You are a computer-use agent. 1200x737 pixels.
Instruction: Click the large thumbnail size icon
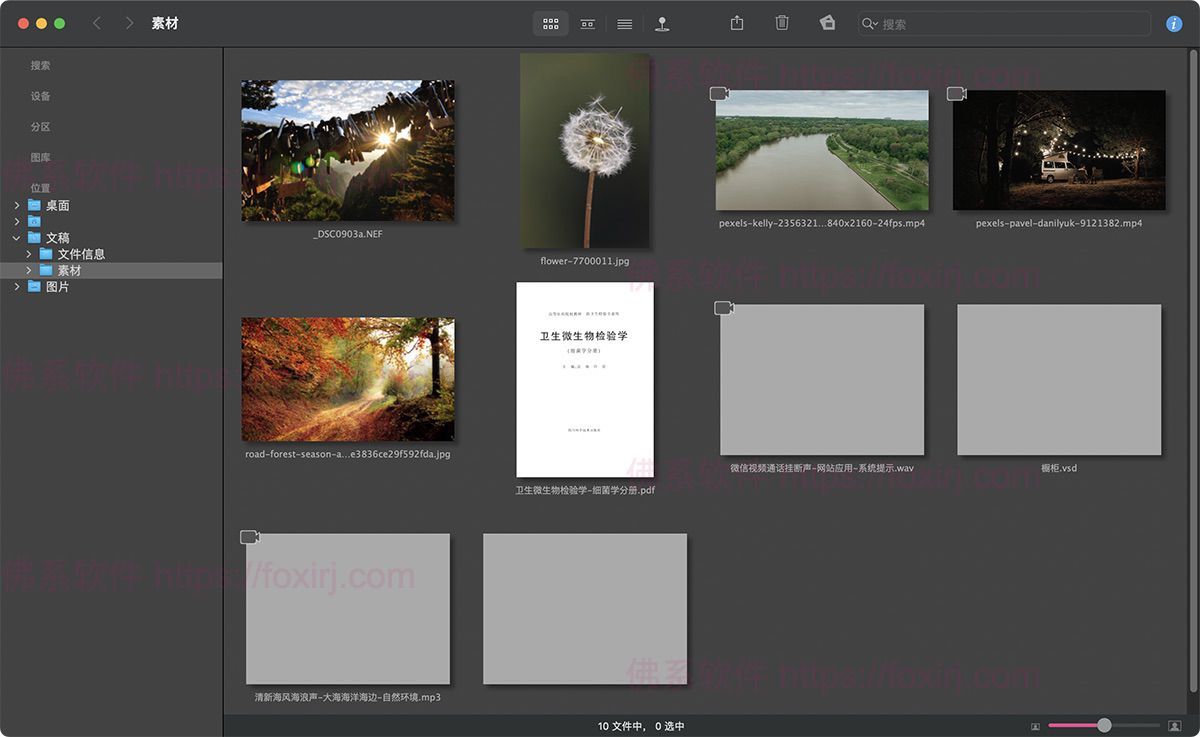pos(1175,726)
